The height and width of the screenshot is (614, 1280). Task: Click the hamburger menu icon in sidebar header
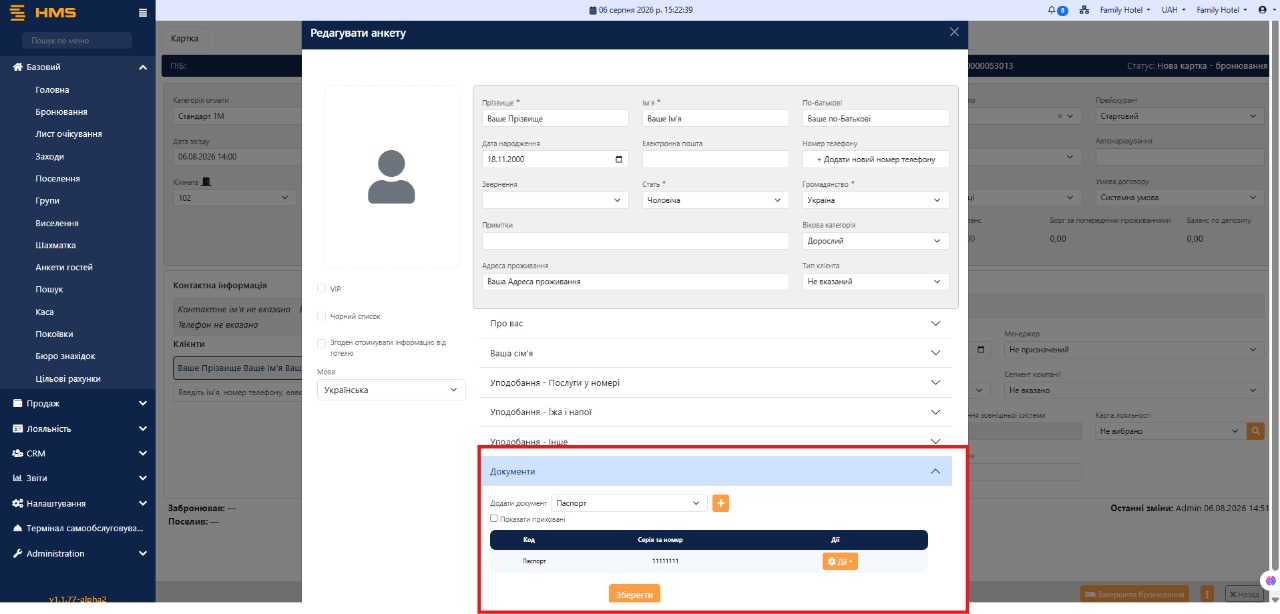[143, 12]
